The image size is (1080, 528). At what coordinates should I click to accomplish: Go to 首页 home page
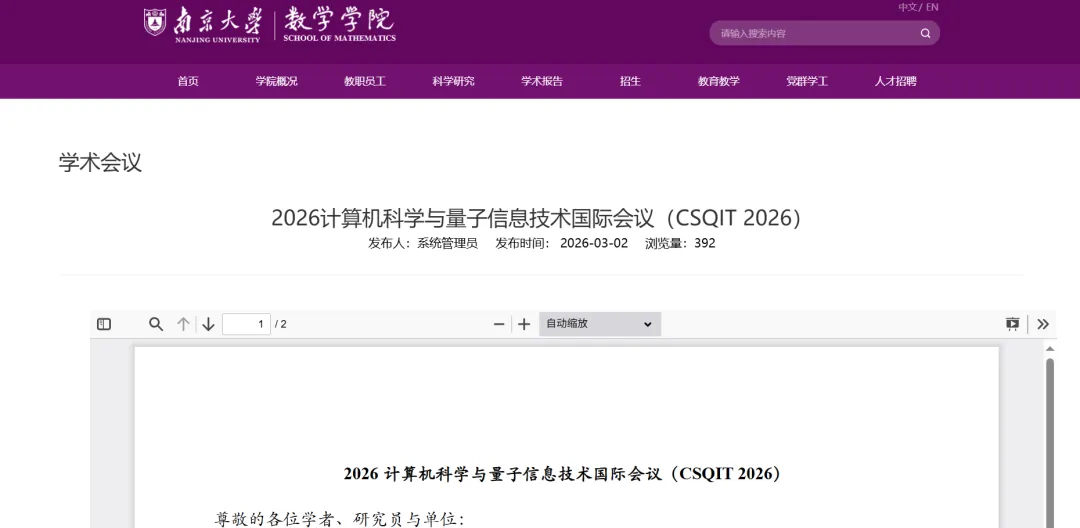coord(188,81)
